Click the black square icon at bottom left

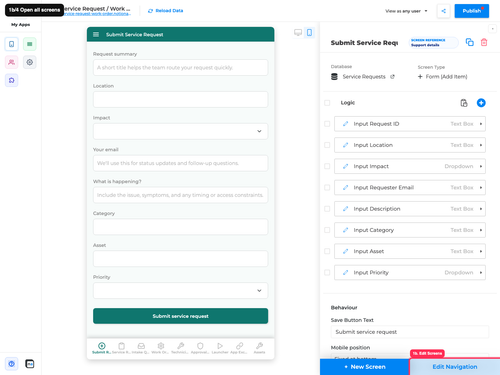(x=30, y=364)
